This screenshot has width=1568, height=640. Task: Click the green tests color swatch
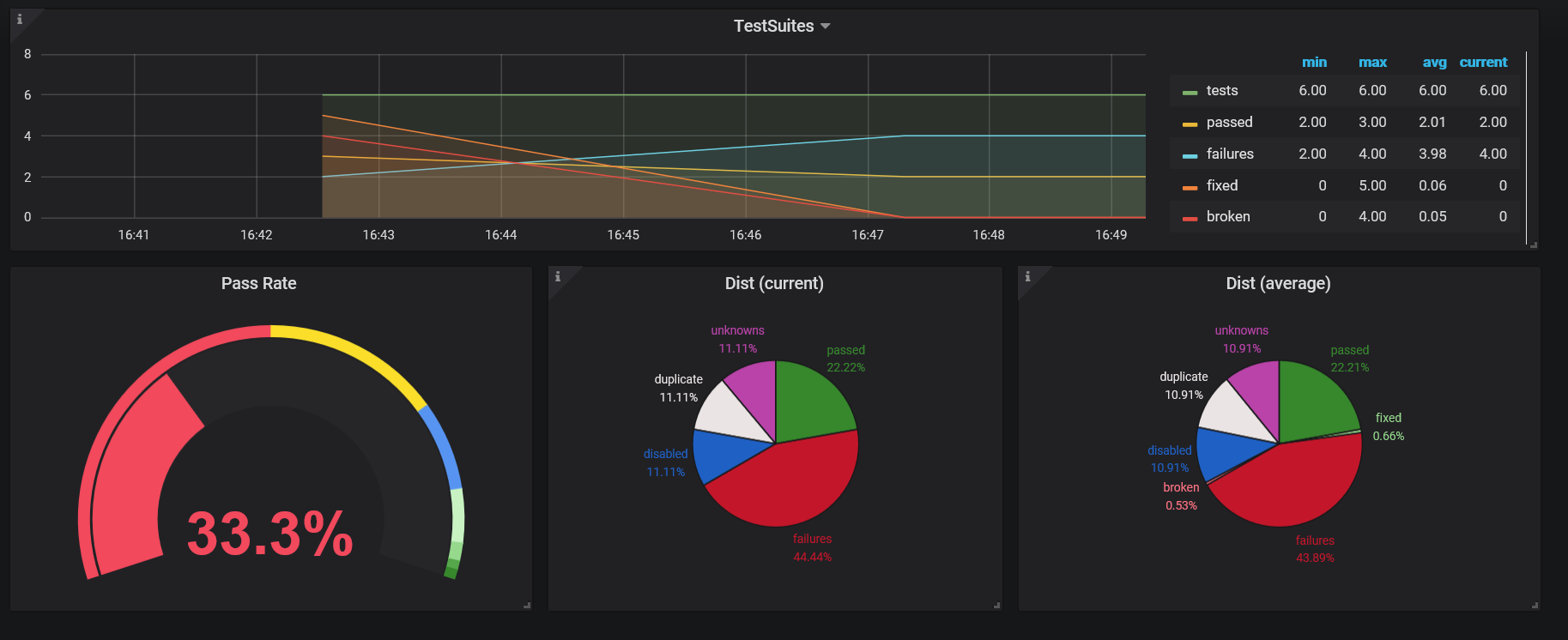click(1190, 92)
